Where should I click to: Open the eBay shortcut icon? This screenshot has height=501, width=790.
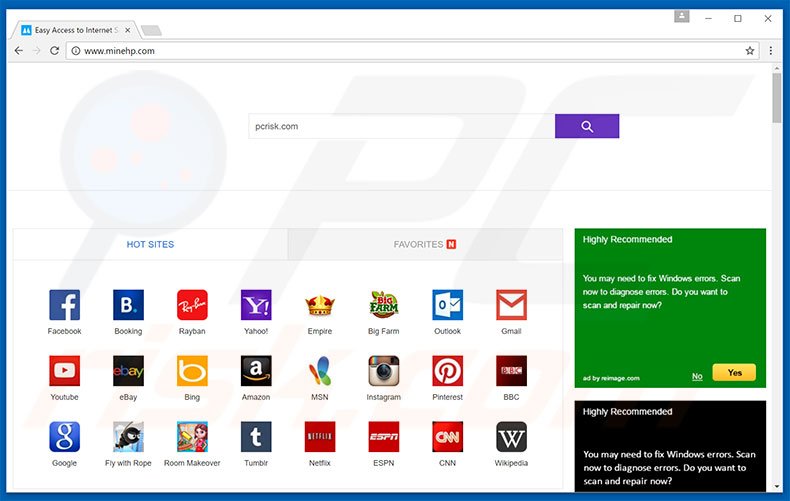pos(128,371)
